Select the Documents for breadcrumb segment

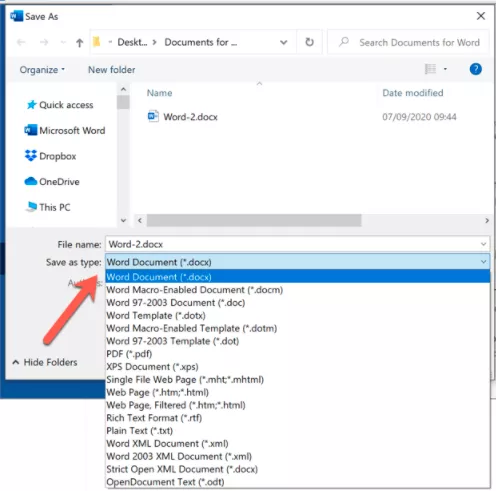point(201,42)
